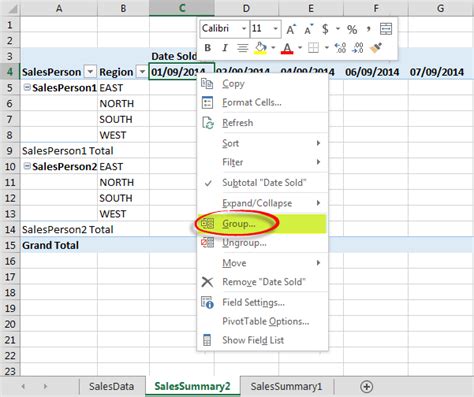The height and width of the screenshot is (397, 474).
Task: Open the Sort submenu
Action: [x=262, y=143]
